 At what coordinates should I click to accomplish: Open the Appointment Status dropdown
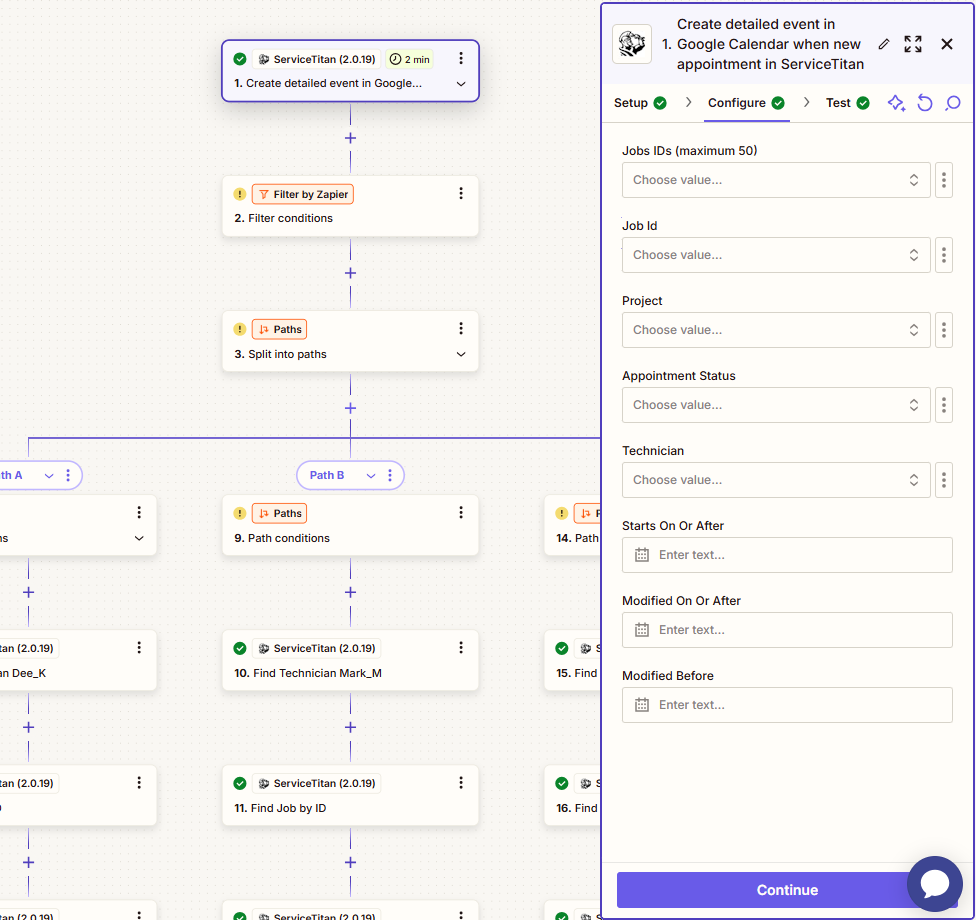point(776,405)
